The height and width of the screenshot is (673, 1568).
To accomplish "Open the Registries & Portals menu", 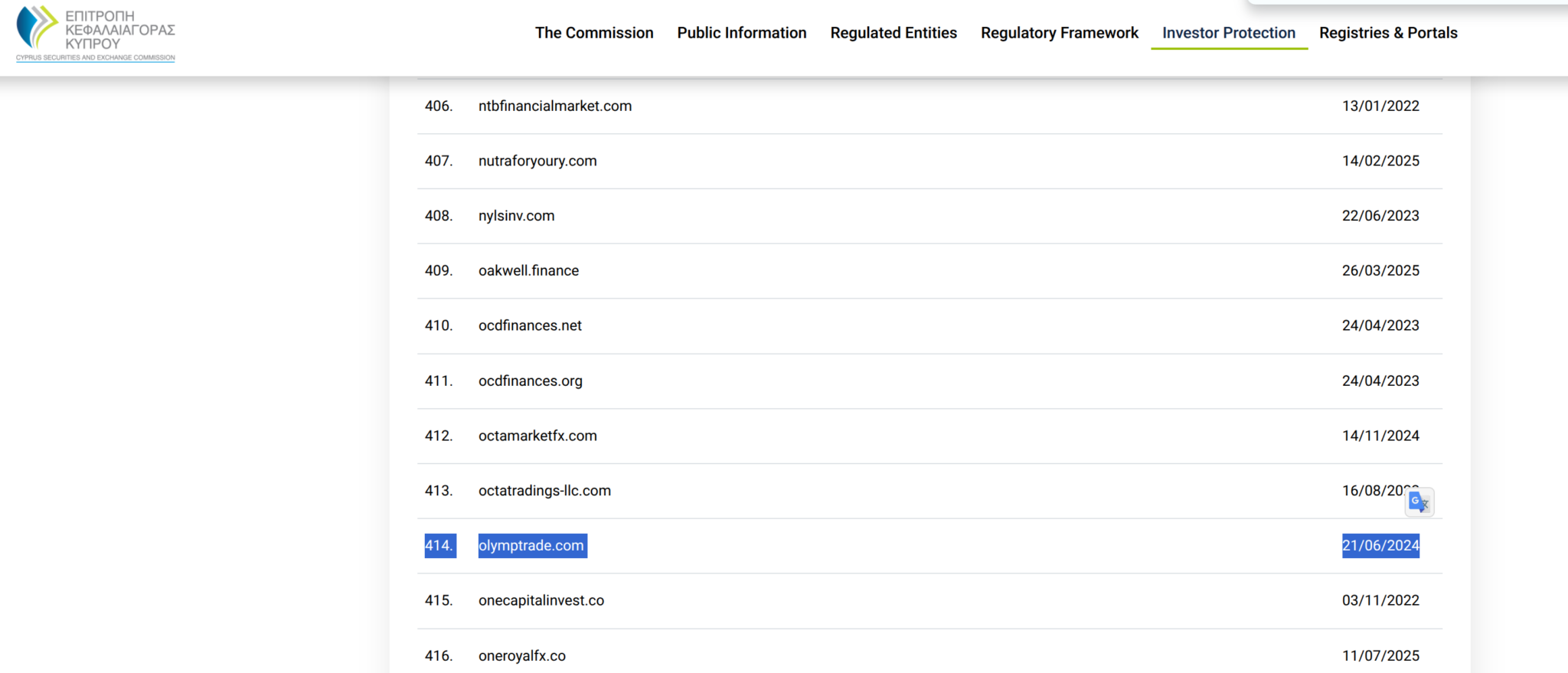I will pyautogui.click(x=1387, y=33).
